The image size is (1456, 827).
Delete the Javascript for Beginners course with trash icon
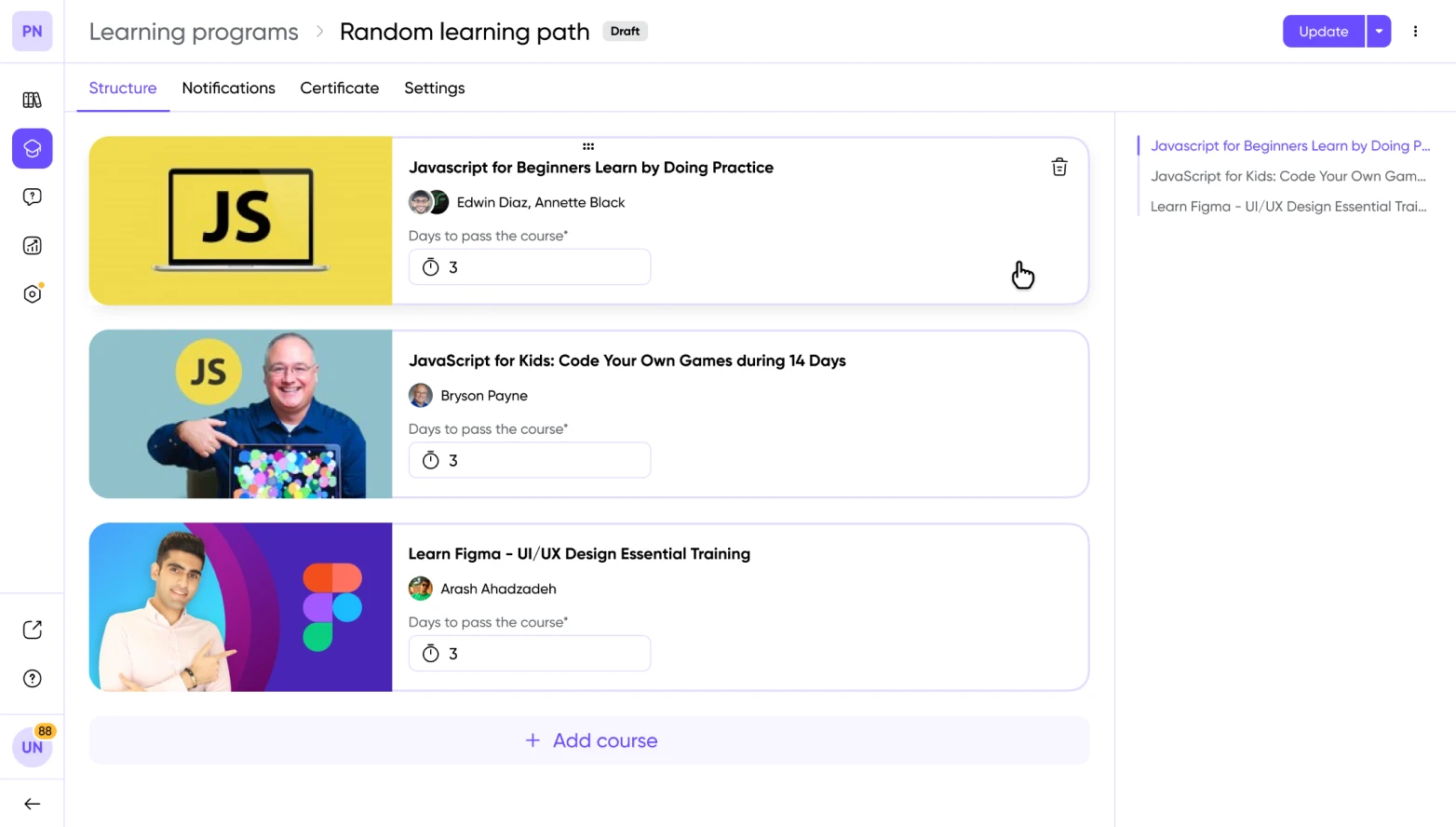coord(1059,167)
